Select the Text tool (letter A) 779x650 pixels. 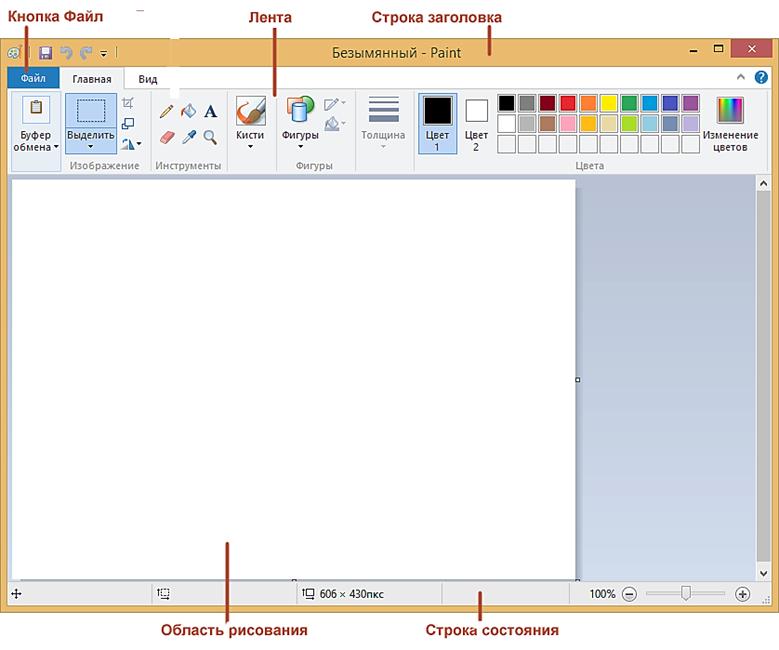click(211, 111)
